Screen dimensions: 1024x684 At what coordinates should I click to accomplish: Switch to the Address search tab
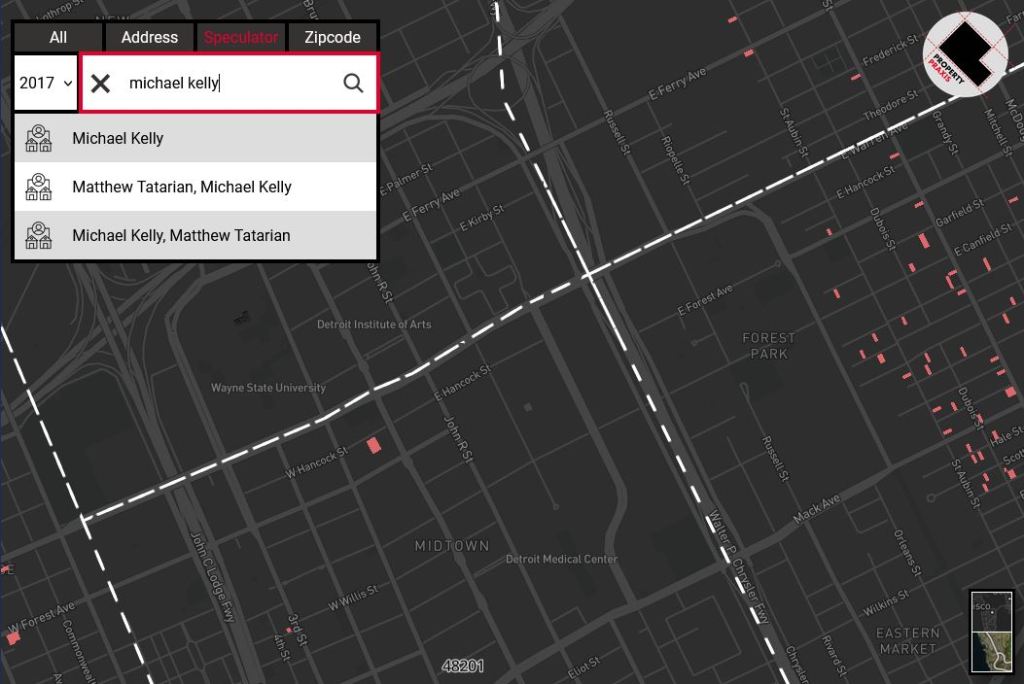149,37
